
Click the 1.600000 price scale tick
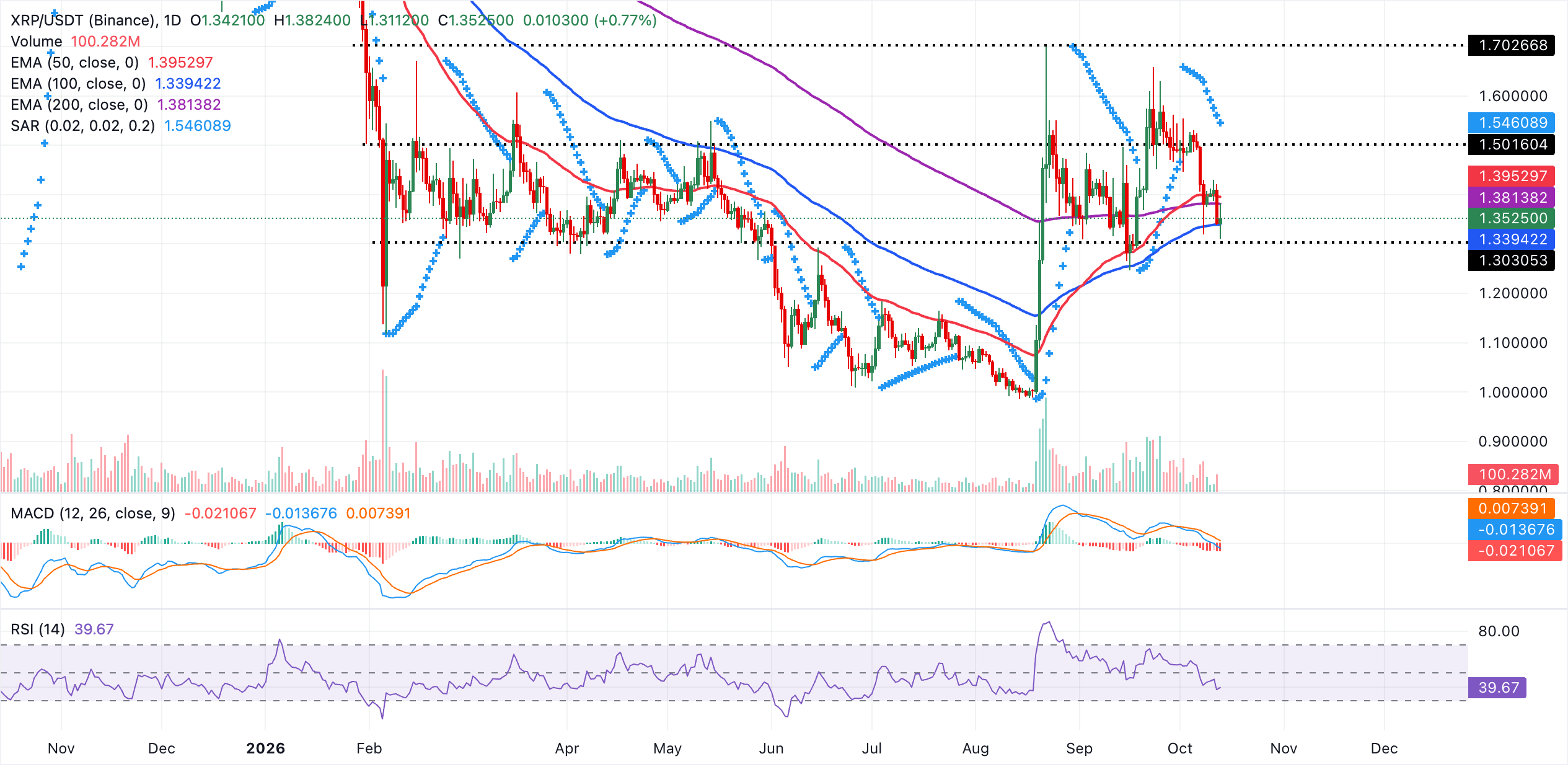[x=1513, y=96]
